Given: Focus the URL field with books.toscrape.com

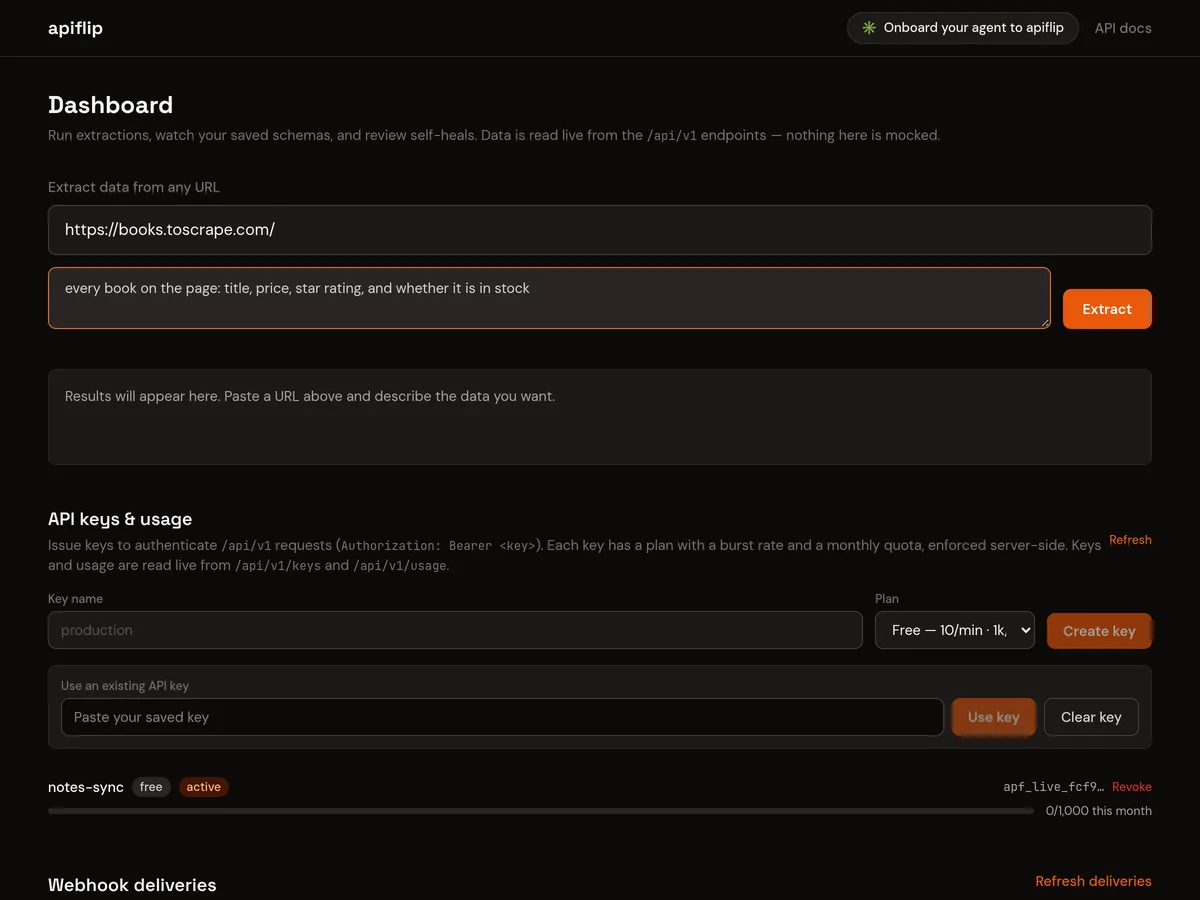Looking at the screenshot, I should pos(600,230).
